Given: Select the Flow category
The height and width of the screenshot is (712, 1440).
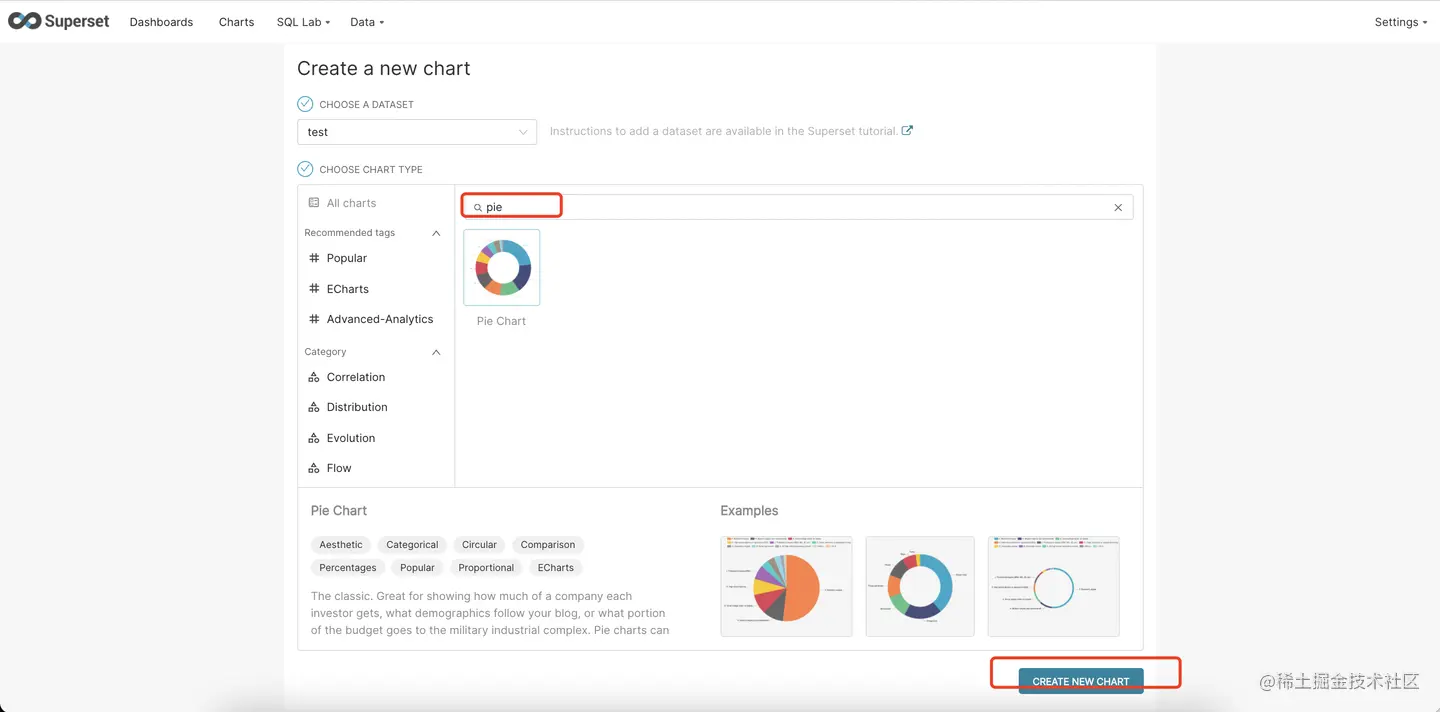Looking at the screenshot, I should point(339,468).
